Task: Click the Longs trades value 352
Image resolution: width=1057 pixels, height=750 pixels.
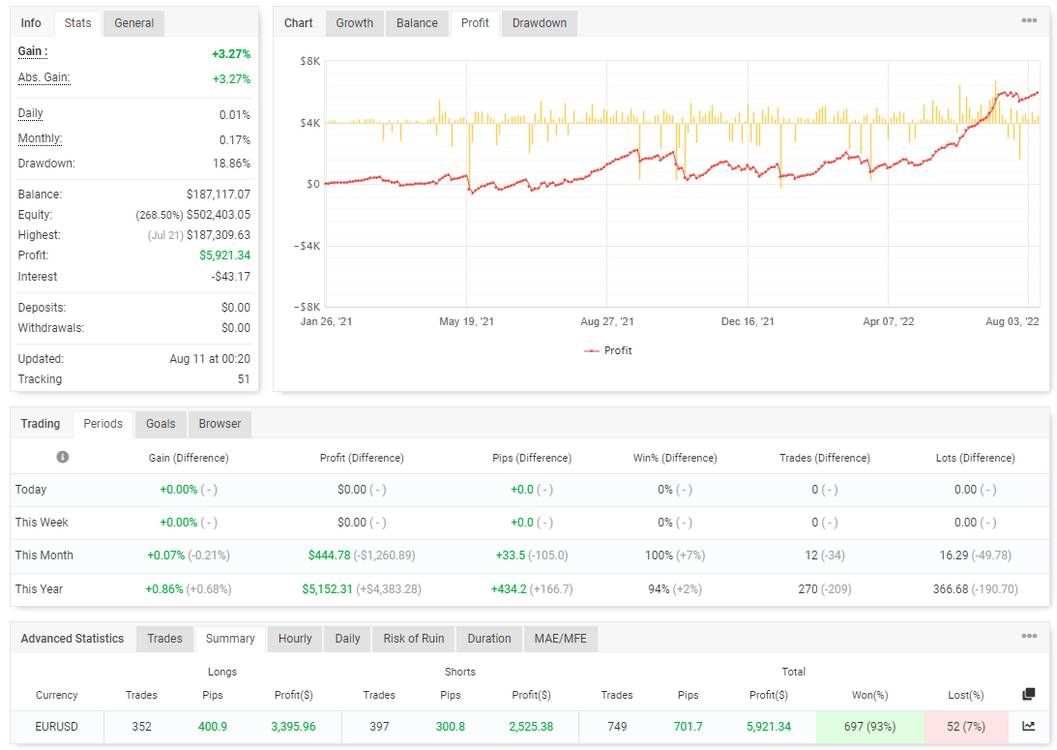Action: [142, 726]
